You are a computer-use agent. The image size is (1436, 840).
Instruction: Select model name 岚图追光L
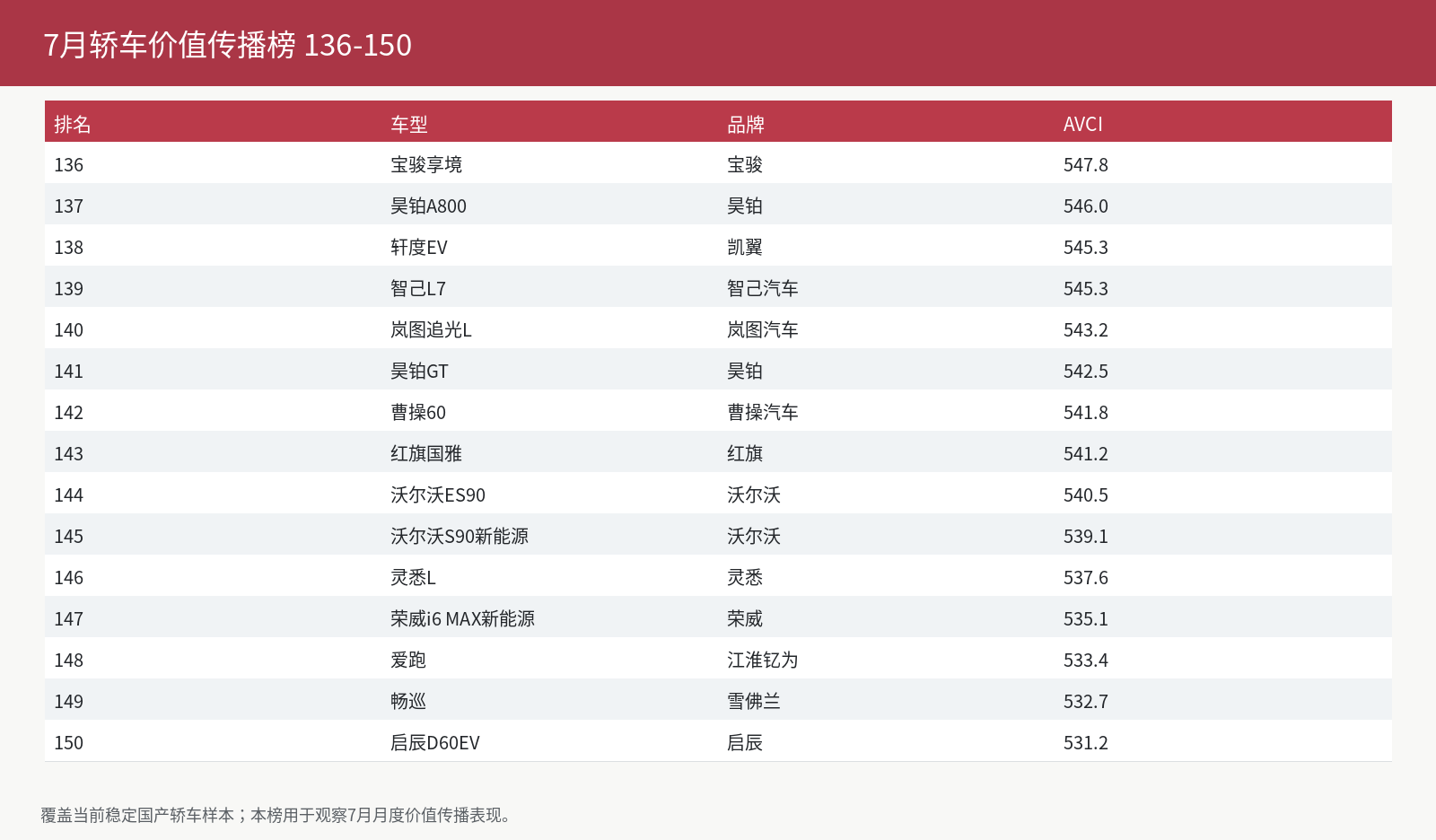[431, 330]
